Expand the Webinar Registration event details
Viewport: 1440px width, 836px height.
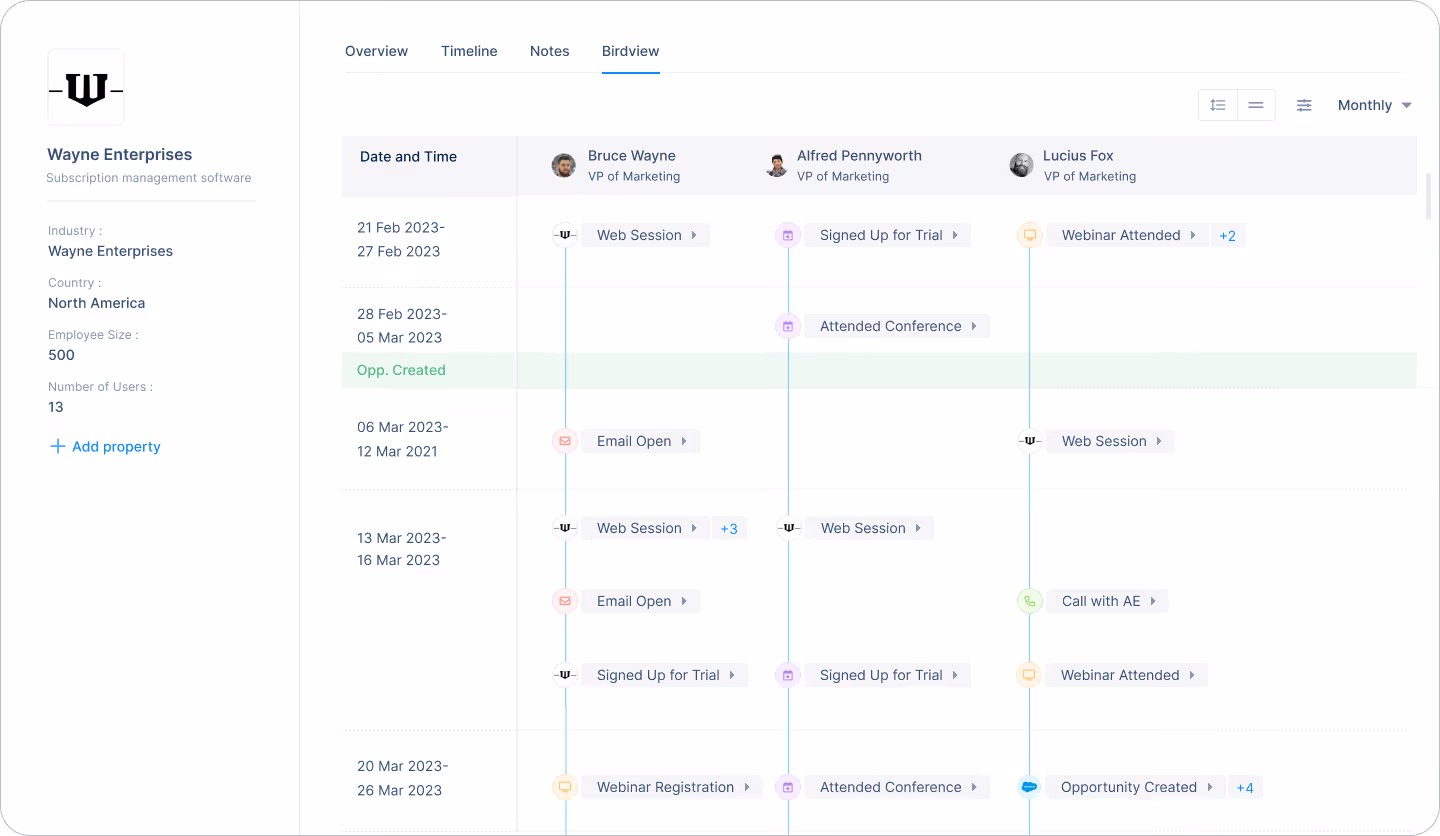745,787
